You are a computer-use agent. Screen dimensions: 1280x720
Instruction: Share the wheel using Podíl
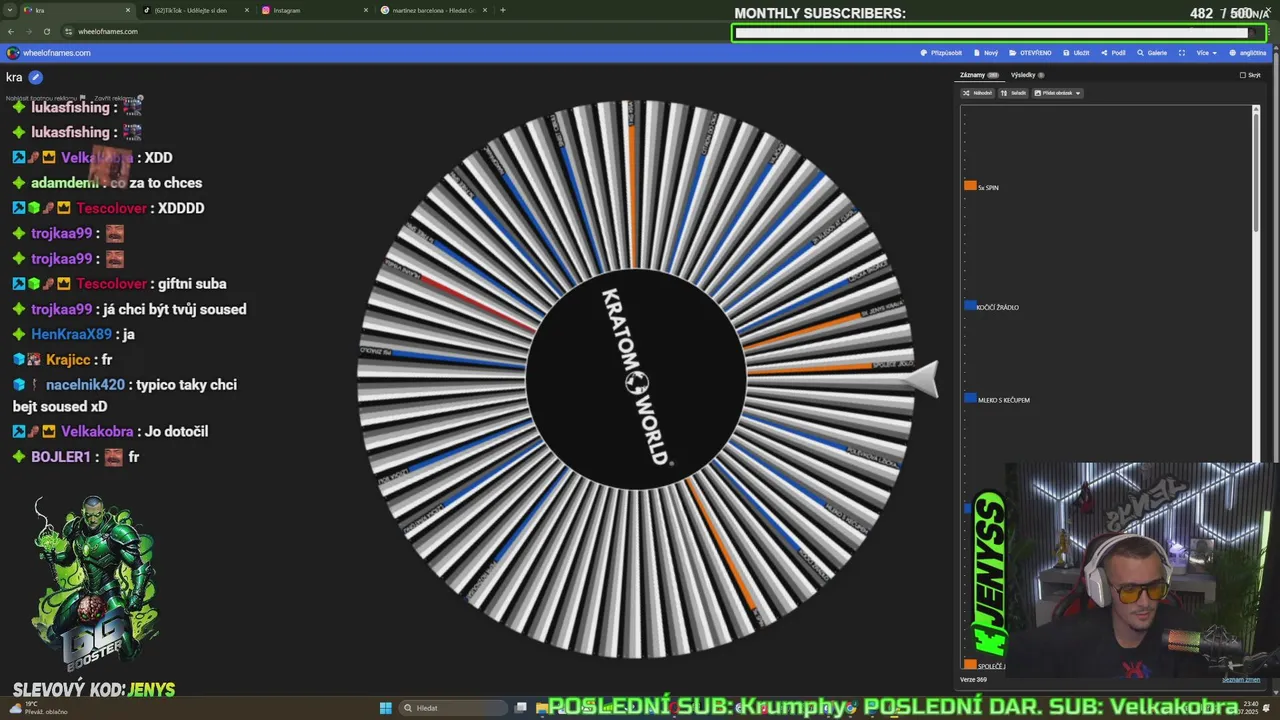point(1113,53)
